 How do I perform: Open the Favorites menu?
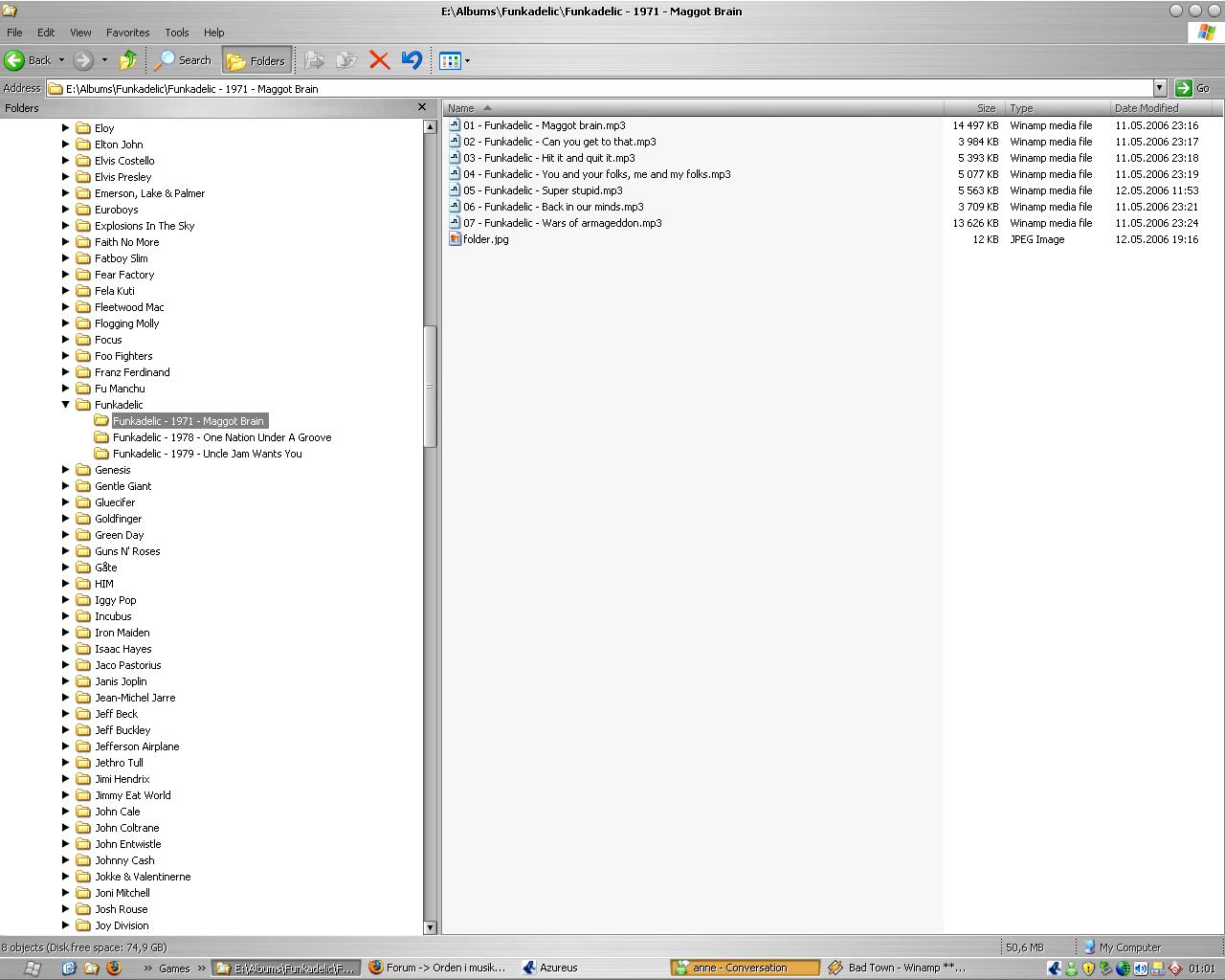pos(127,33)
